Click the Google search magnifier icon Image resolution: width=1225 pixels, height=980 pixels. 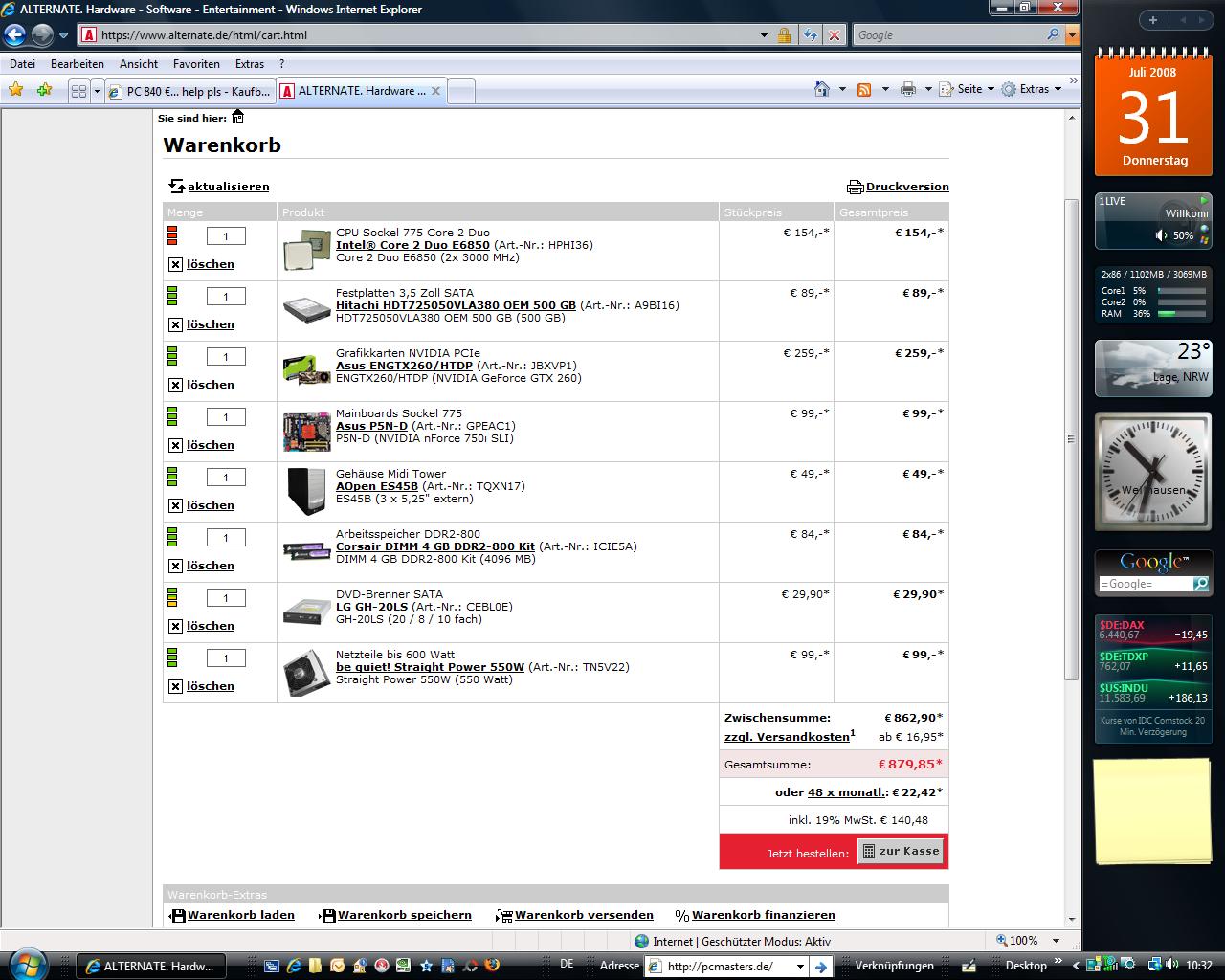(1054, 34)
